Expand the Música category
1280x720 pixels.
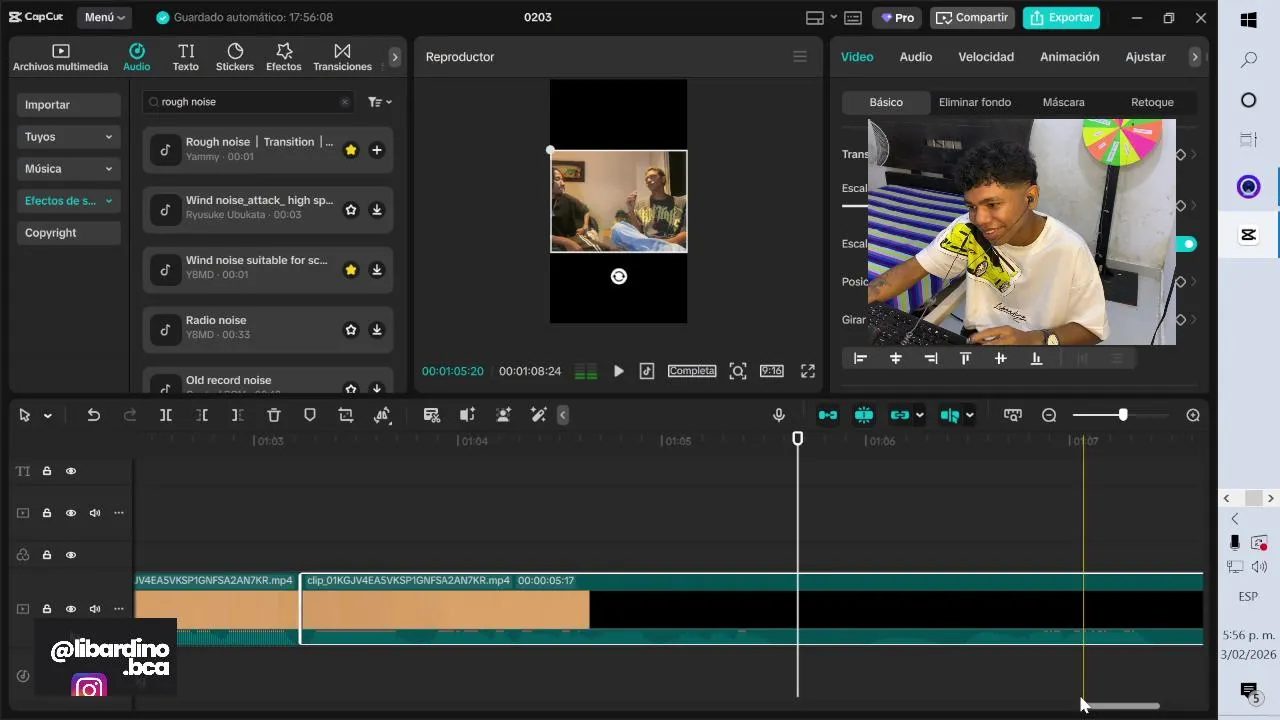pyautogui.click(x=69, y=169)
